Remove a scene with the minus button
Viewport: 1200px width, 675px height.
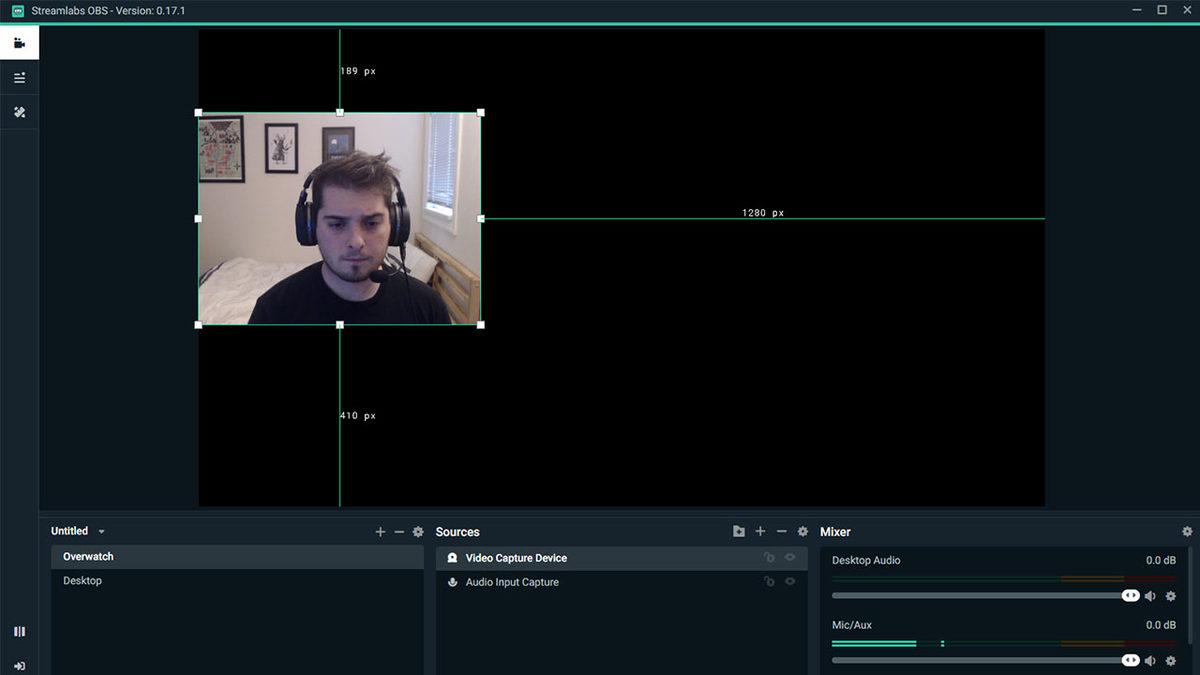(399, 531)
